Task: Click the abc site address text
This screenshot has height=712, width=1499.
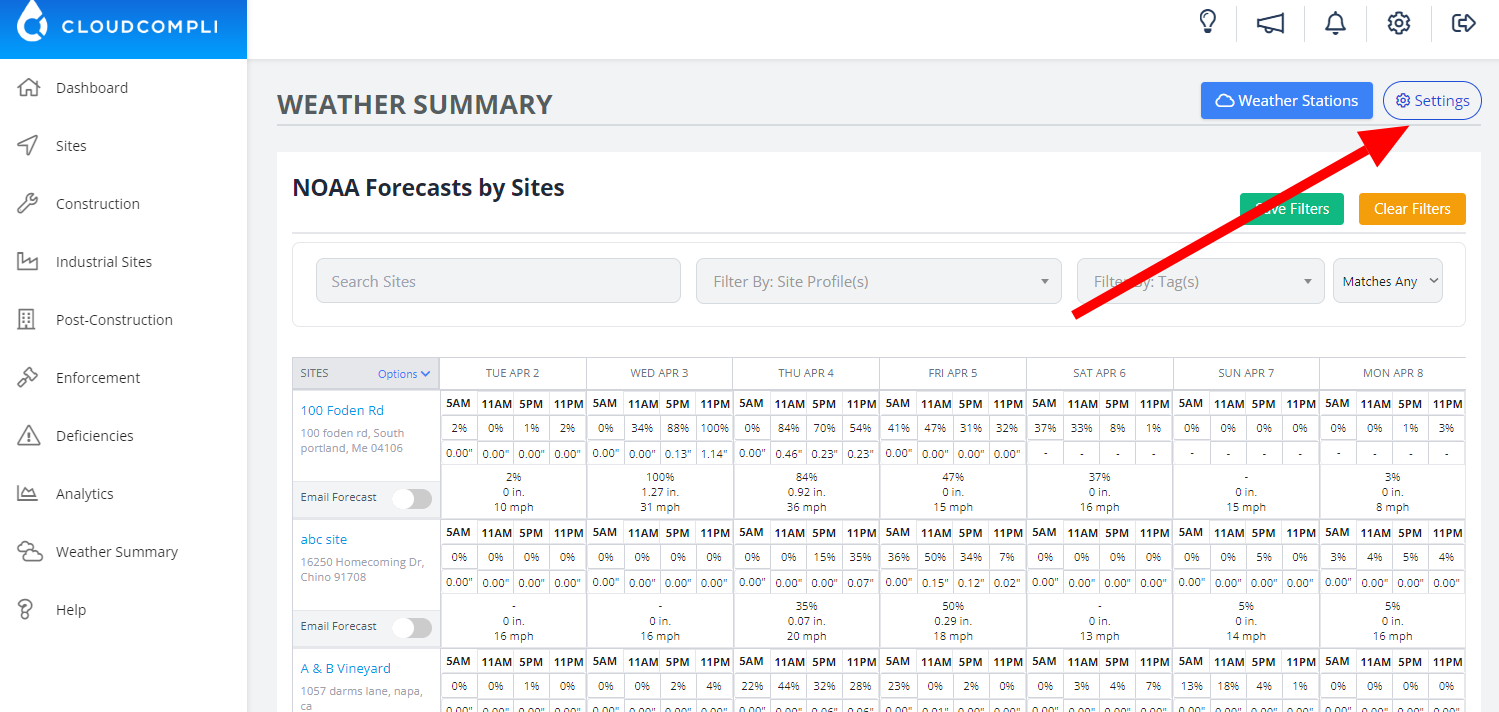Action: pos(363,570)
